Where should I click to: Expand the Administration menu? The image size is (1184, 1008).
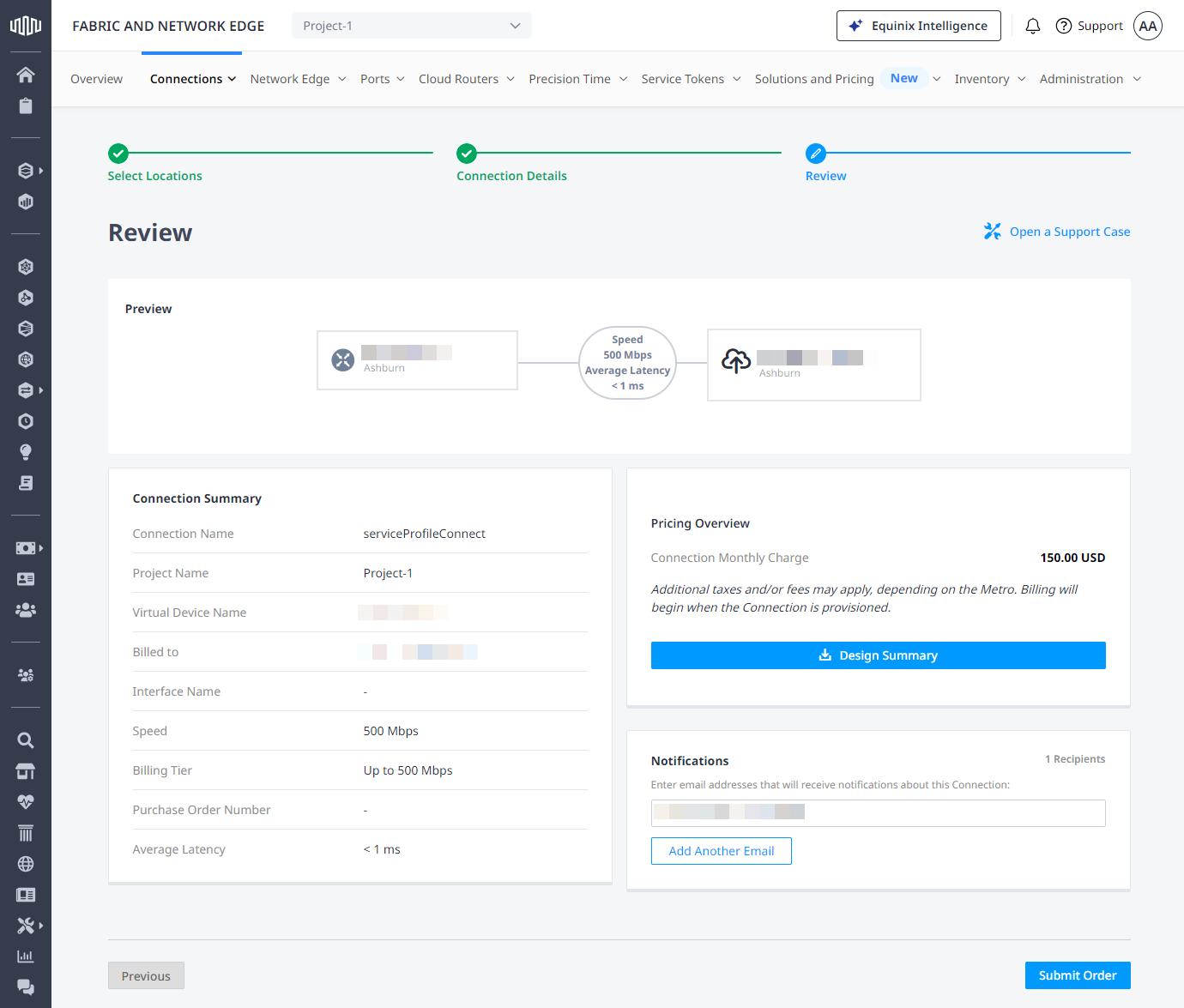point(1090,79)
